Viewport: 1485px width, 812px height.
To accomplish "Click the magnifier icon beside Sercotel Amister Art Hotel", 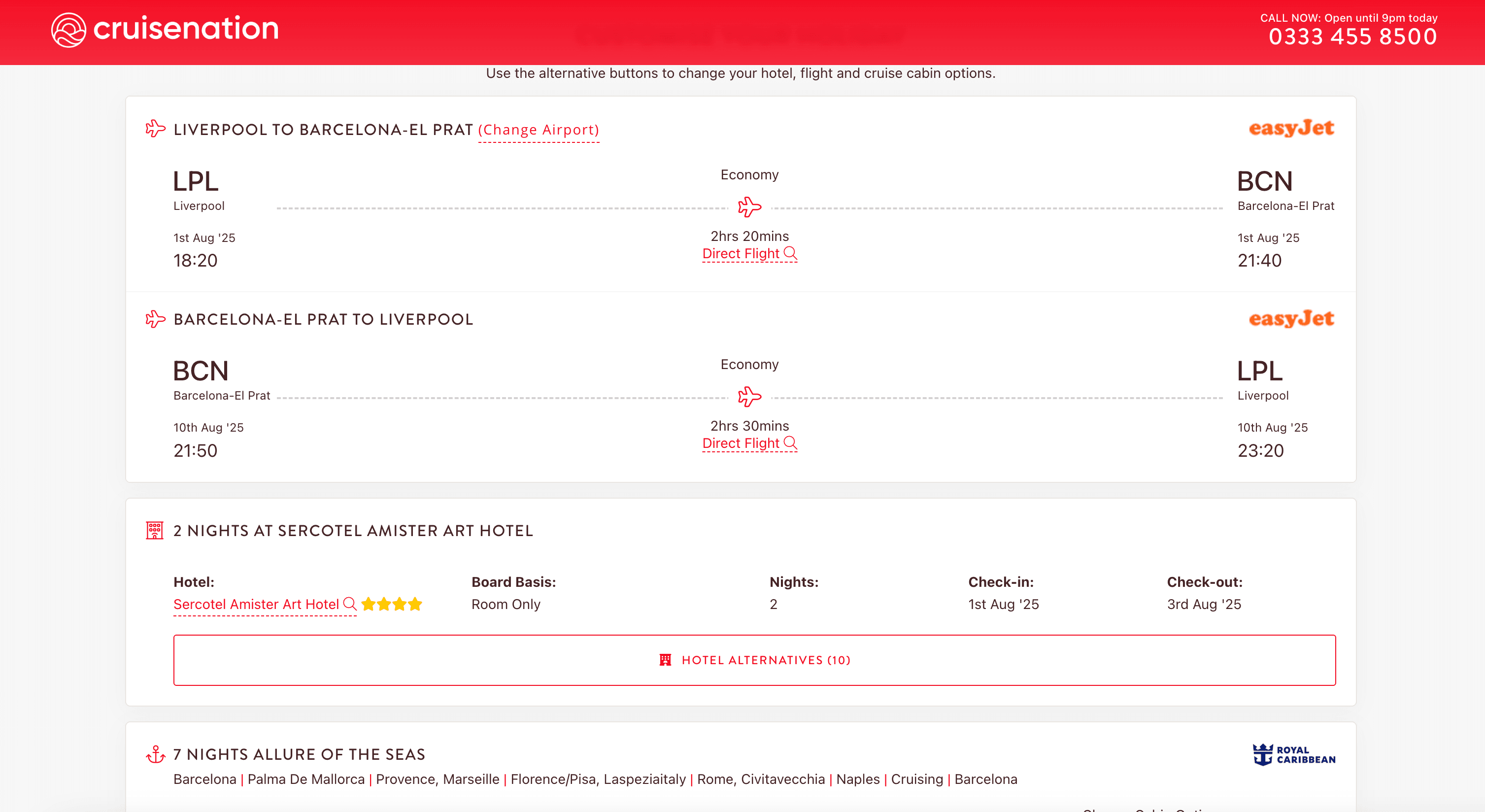I will [x=350, y=604].
